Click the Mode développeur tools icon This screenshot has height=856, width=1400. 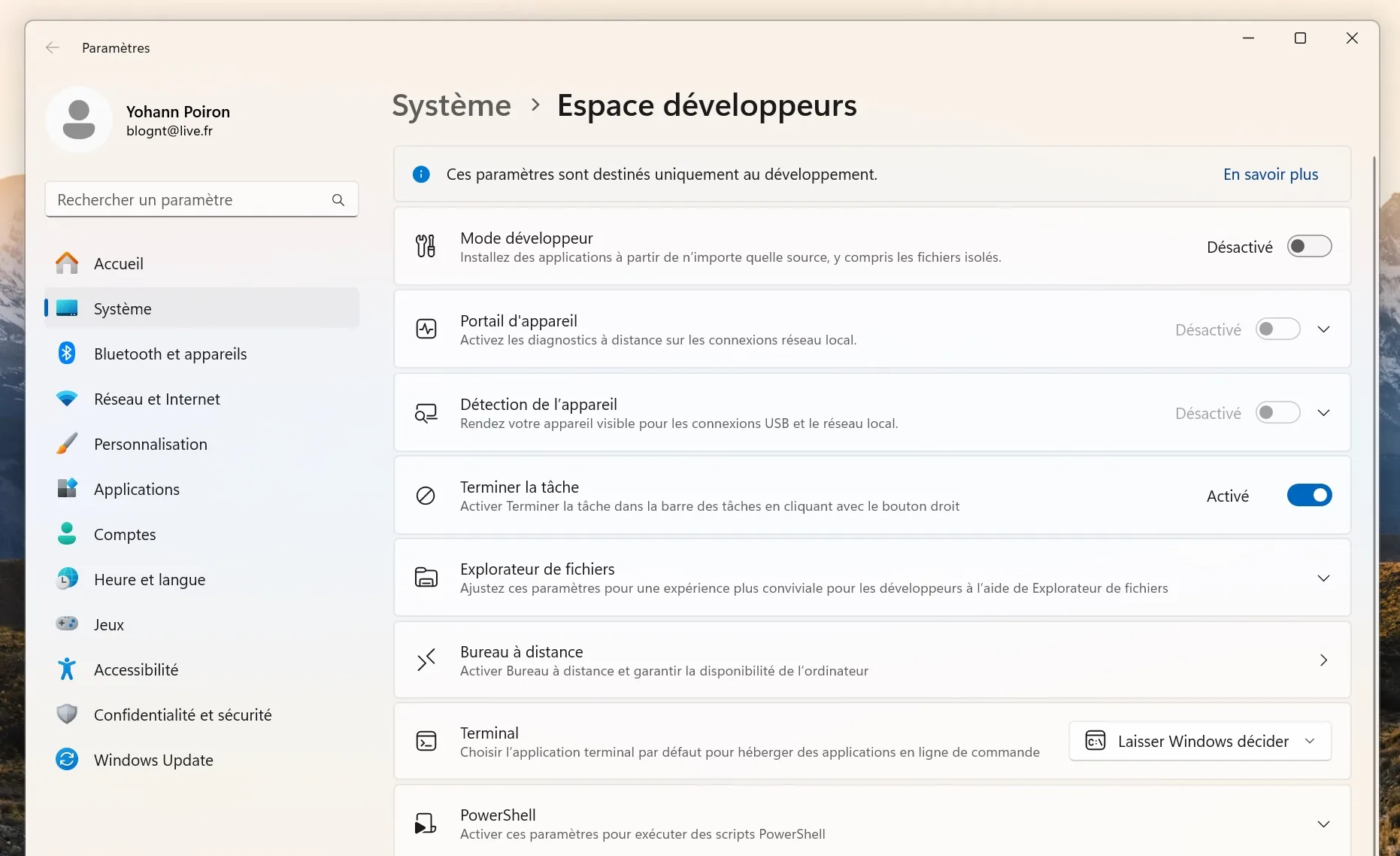coord(426,246)
